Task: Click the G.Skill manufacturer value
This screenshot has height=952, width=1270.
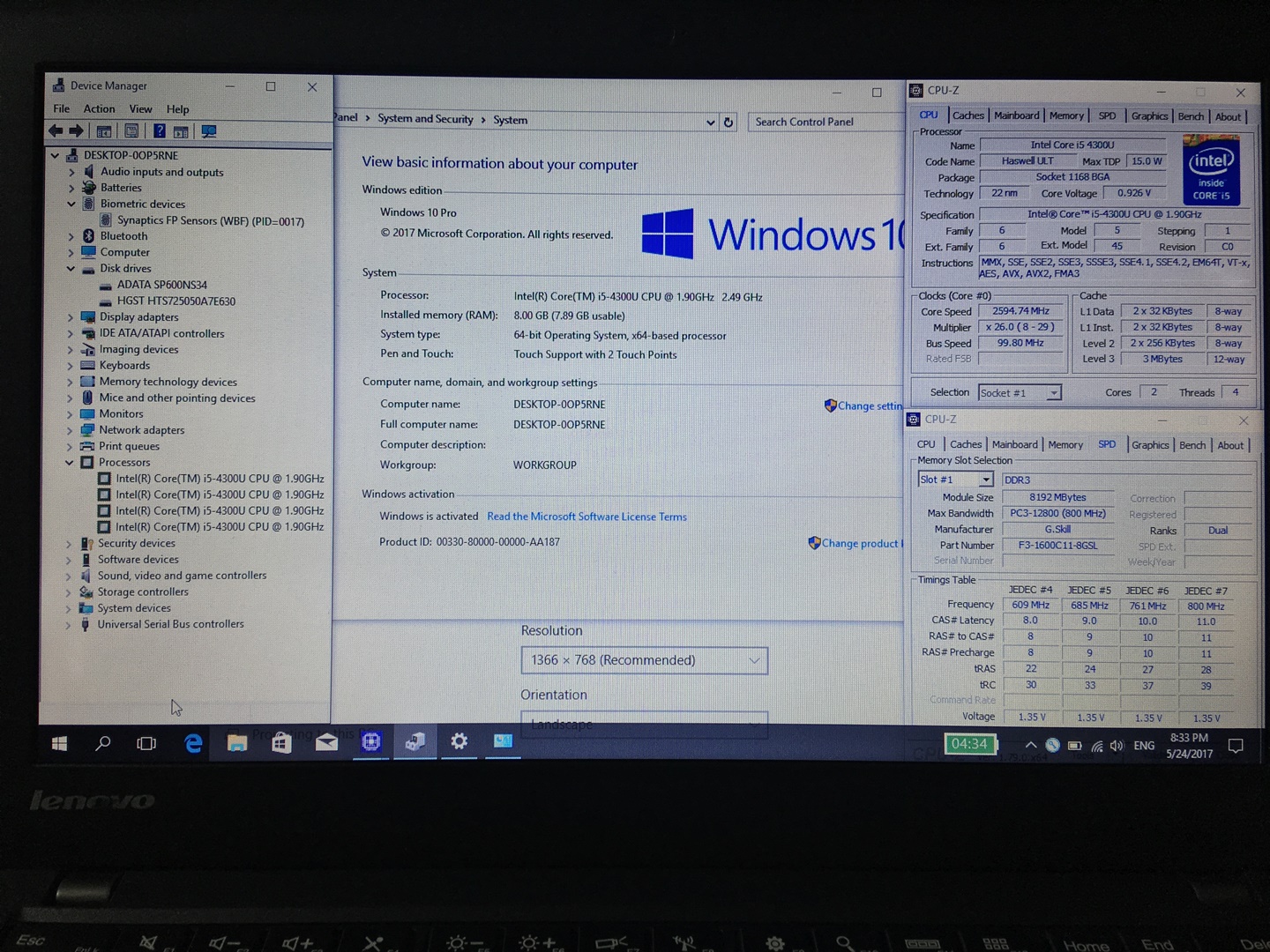Action: point(1057,530)
